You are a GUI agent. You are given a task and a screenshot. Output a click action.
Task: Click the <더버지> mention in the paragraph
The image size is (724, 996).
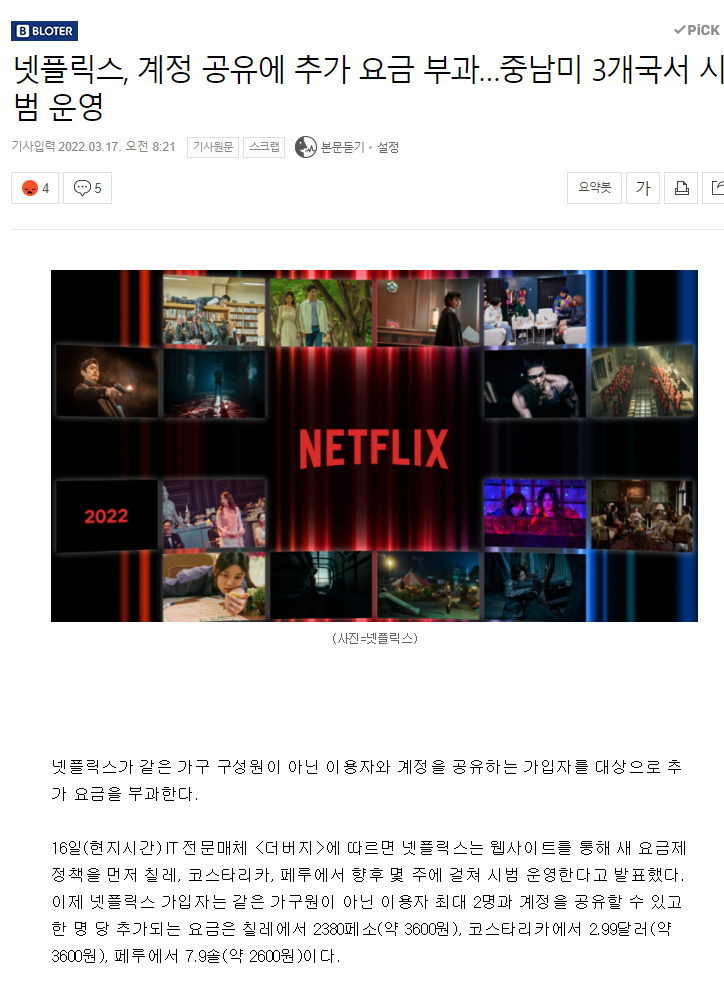pyautogui.click(x=290, y=848)
